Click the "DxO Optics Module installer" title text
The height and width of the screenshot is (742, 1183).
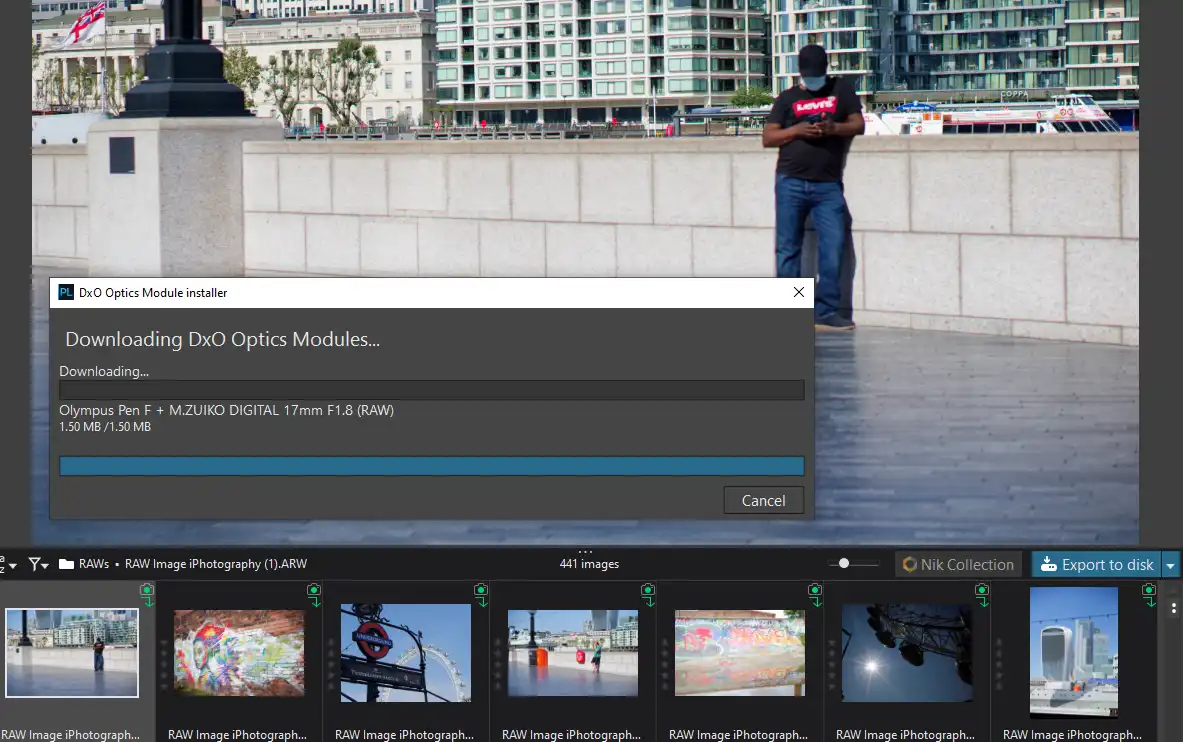coord(153,293)
